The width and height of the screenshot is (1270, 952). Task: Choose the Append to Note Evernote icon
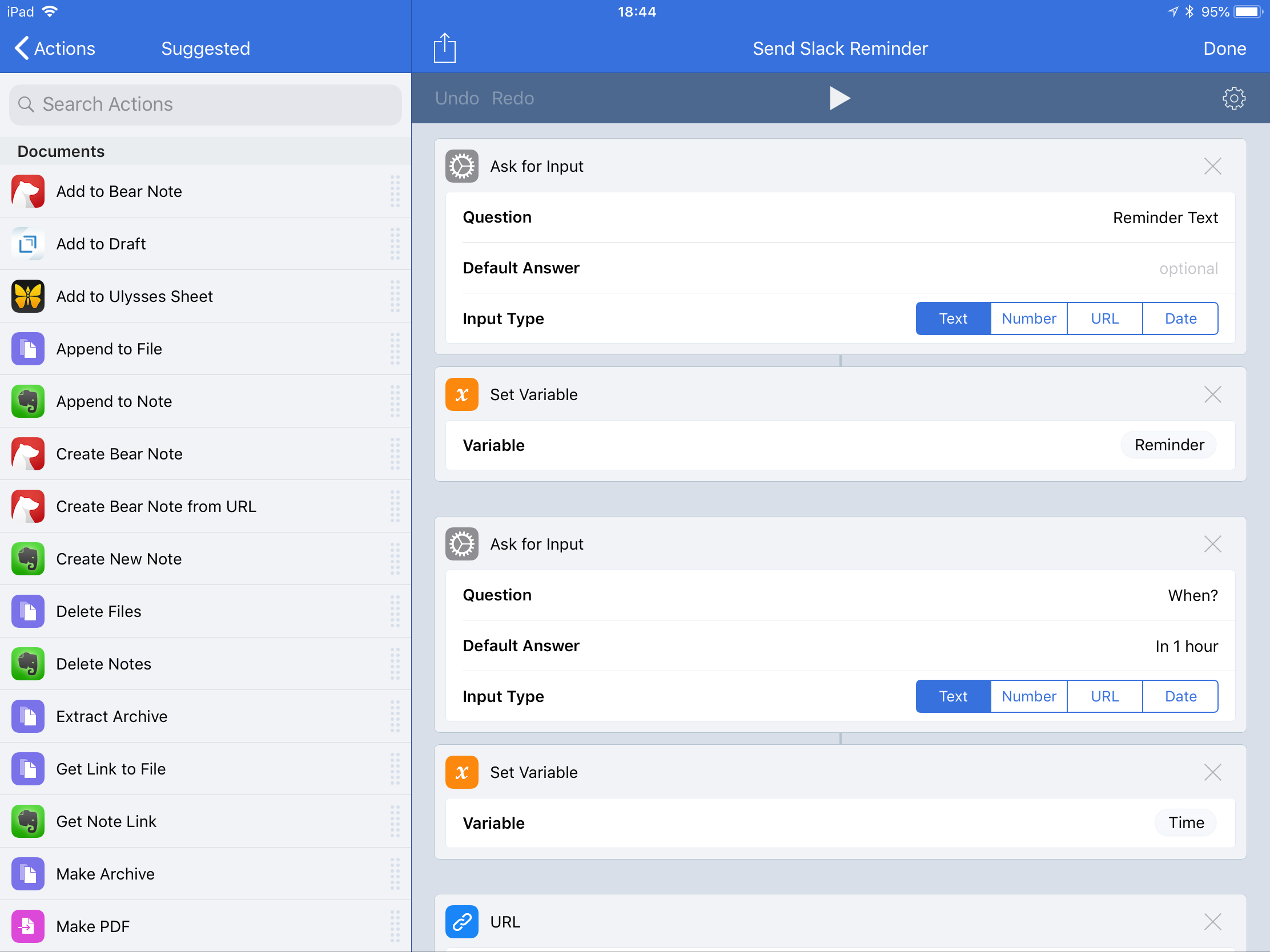(x=27, y=401)
